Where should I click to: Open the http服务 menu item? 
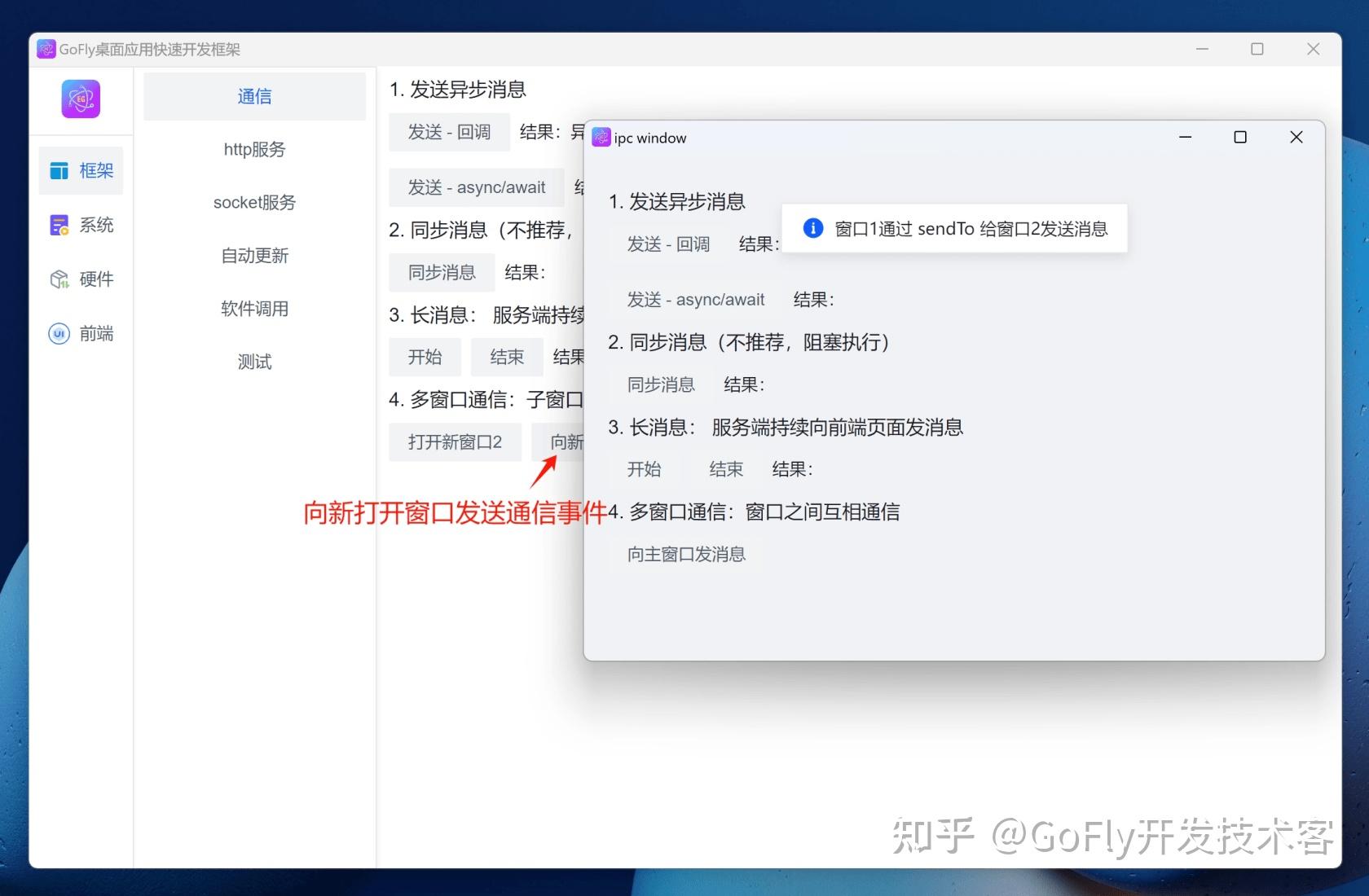pos(253,149)
